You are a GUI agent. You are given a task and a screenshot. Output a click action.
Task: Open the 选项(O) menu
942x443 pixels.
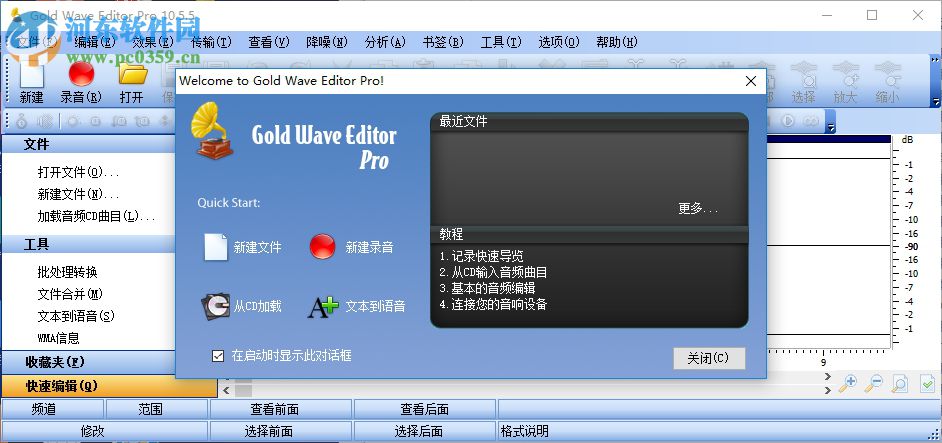tap(559, 42)
